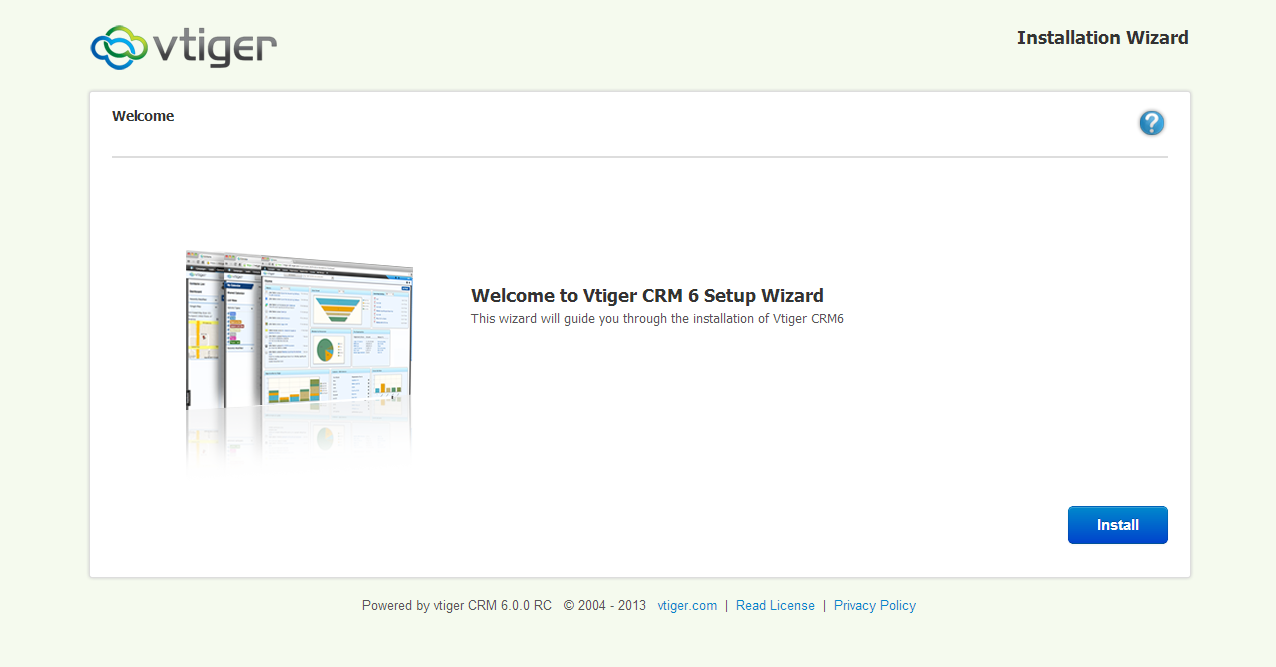Image resolution: width=1276 pixels, height=667 pixels.
Task: Click the CRM dashboard screenshot thumbnail
Action: [299, 330]
